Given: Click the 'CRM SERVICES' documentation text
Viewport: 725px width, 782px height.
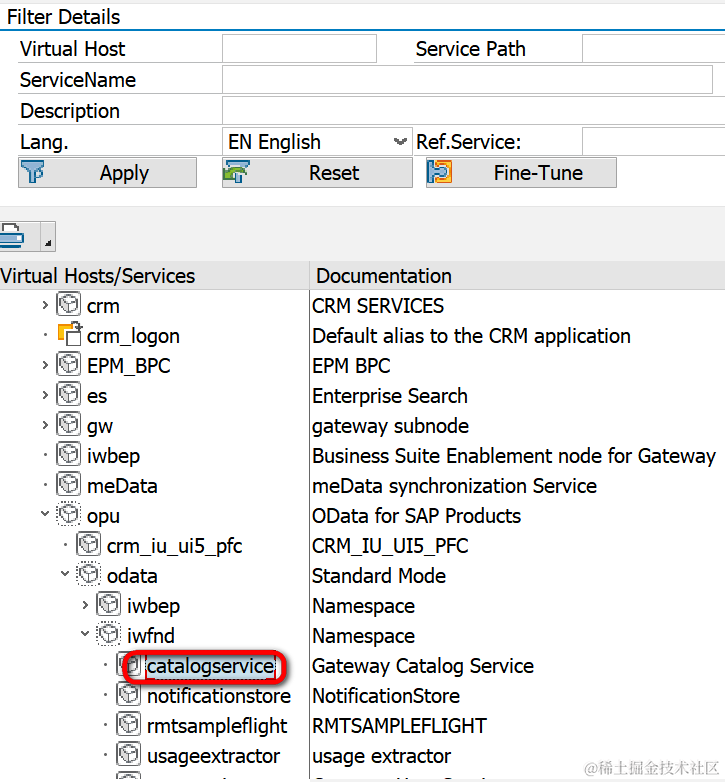Looking at the screenshot, I should [377, 306].
